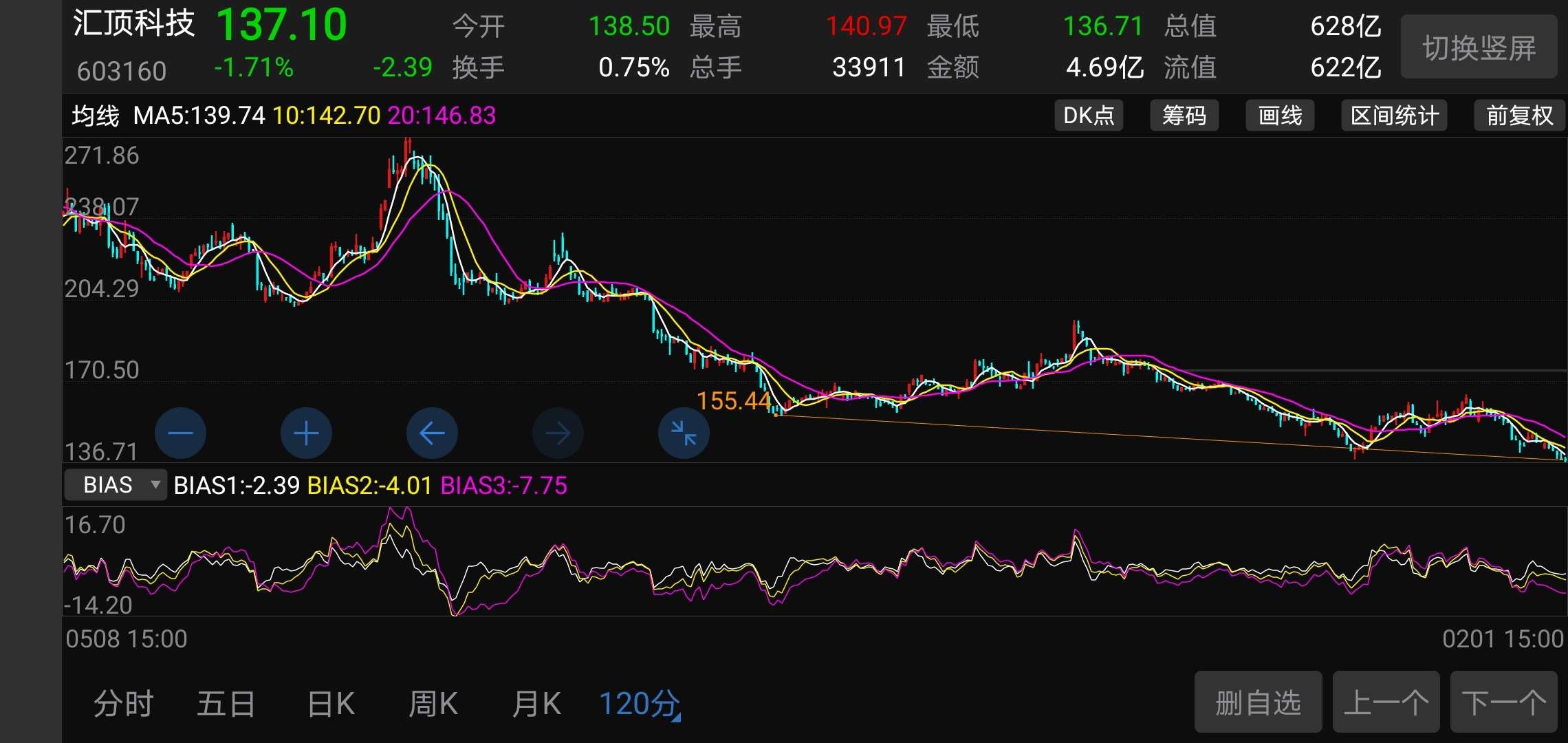Toggle DK点 signal display
Viewport: 1568px width, 743px height.
tap(1089, 116)
